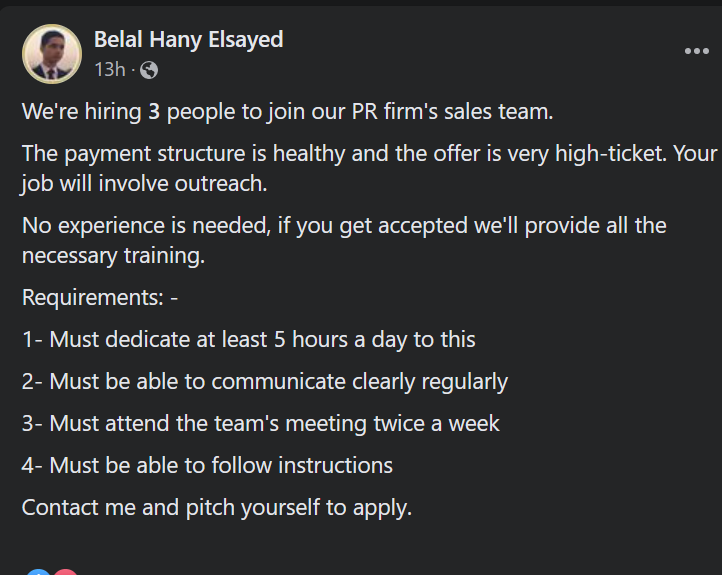Screen dimensions: 722x575
Task: Open the post options three-dot menu
Action: pos(696,52)
